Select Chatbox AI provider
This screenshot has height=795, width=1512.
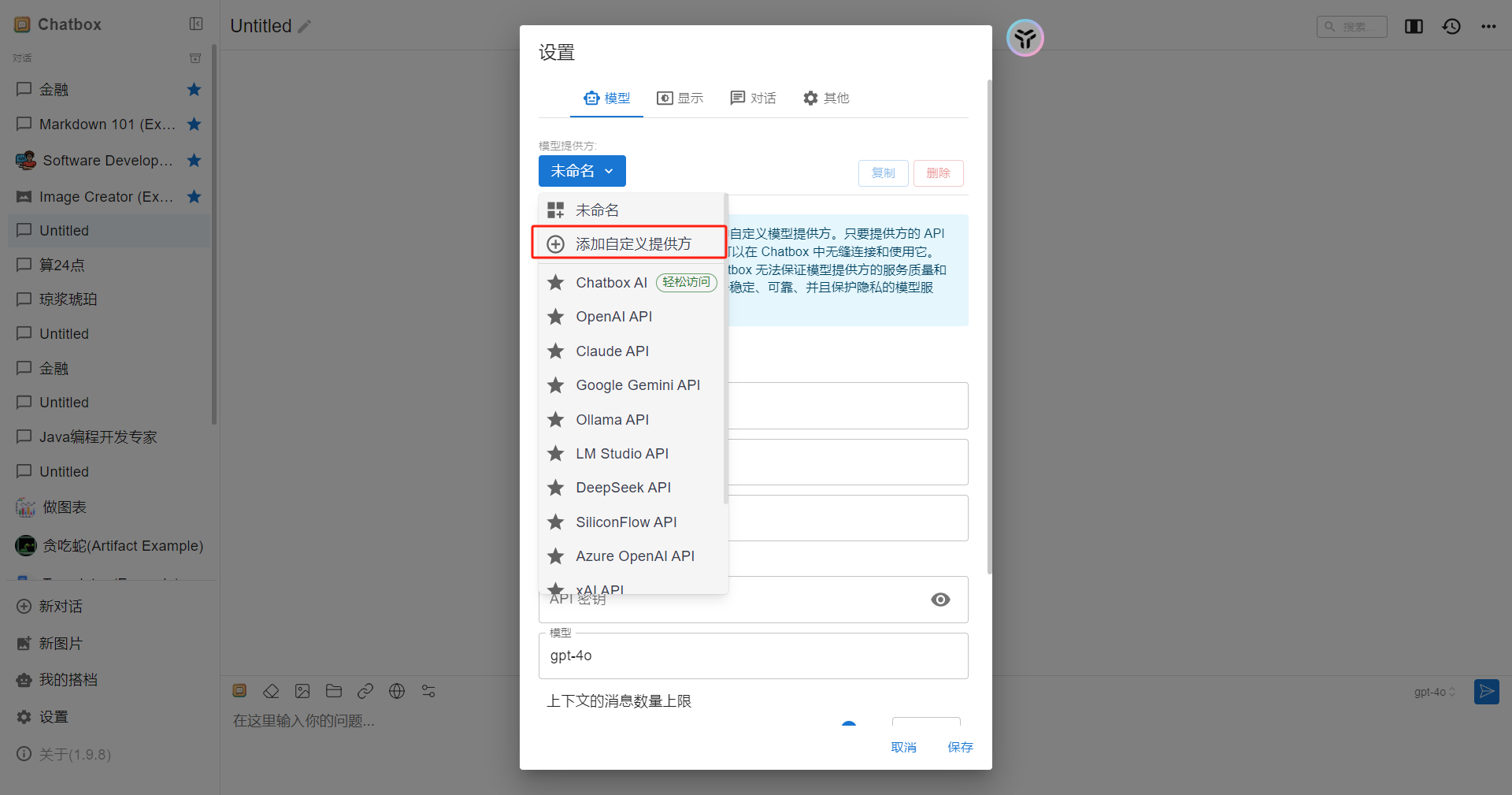tap(632, 283)
